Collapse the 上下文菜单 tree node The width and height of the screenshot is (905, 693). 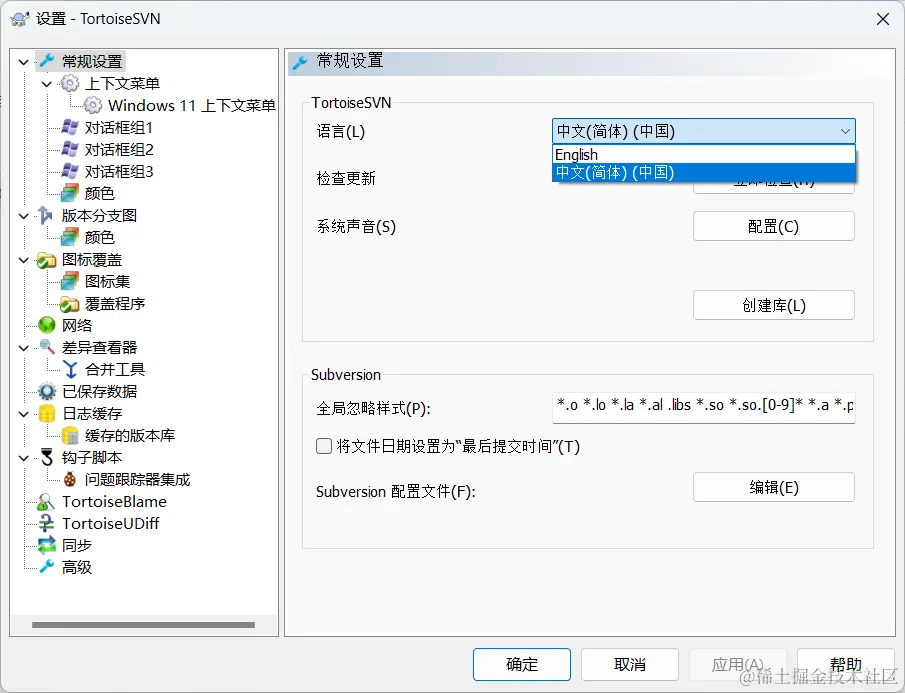point(47,84)
